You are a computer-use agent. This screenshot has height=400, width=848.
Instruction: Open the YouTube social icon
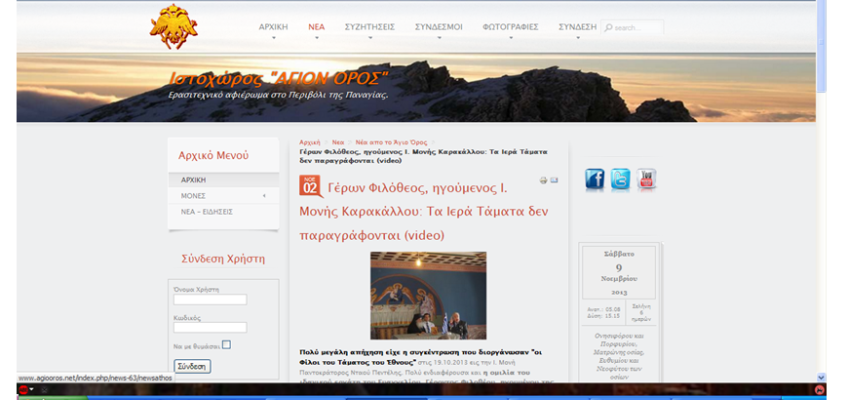(x=647, y=180)
